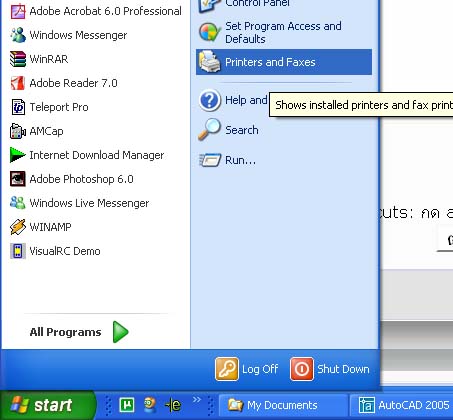Click the Shut Down text
Screen dimensions: 453x420
(x=343, y=369)
